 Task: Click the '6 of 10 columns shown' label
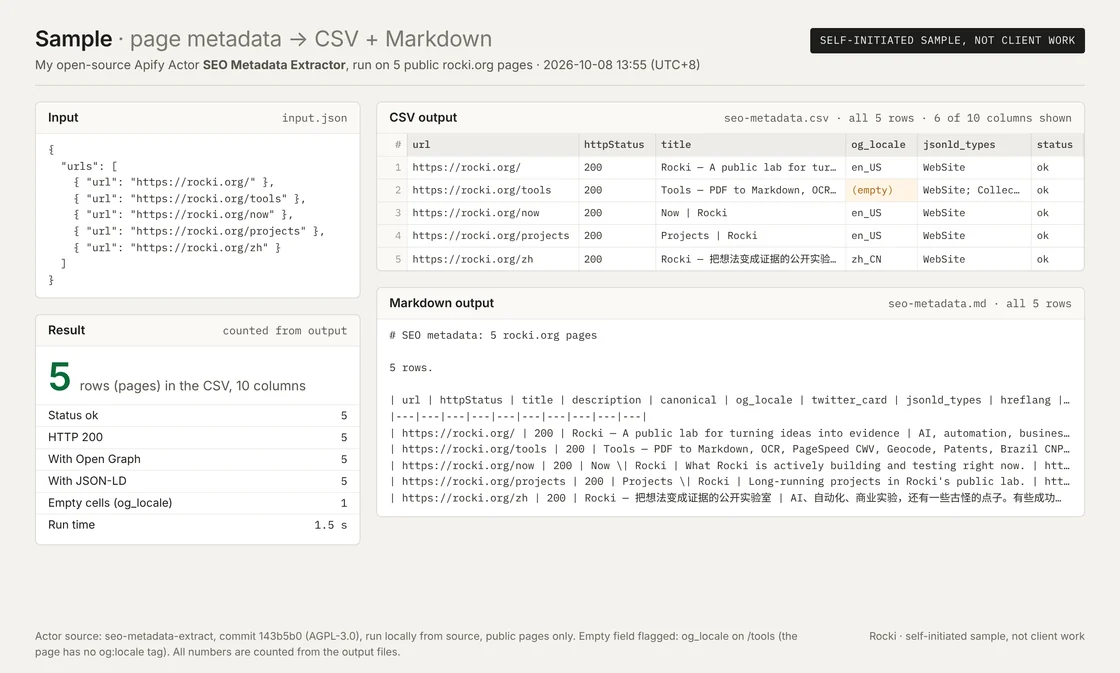pyautogui.click(x=1002, y=118)
